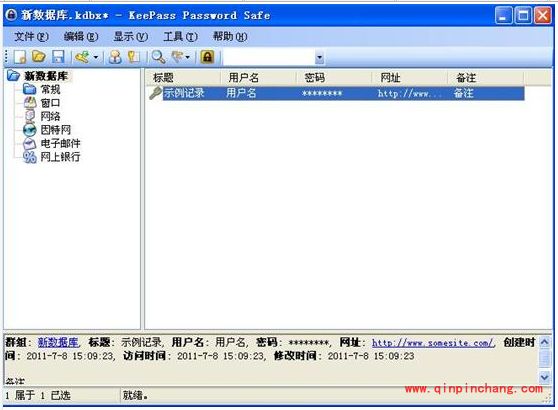This screenshot has width=558, height=410.
Task: Click the details pane scroll up arrow
Action: click(544, 343)
